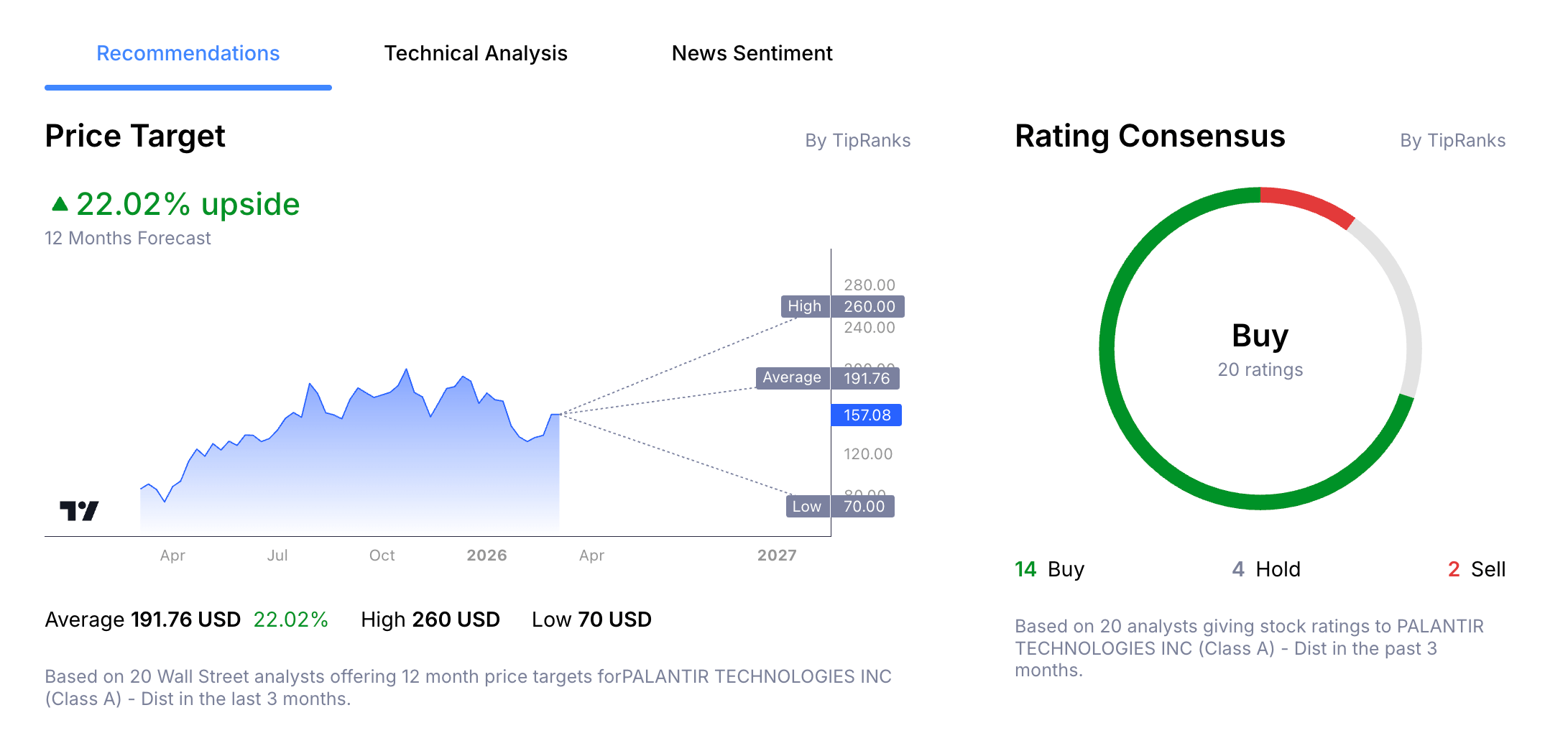Click the 'By TipRanks' link under Price Target
The image size is (1568, 746).
coord(857,140)
